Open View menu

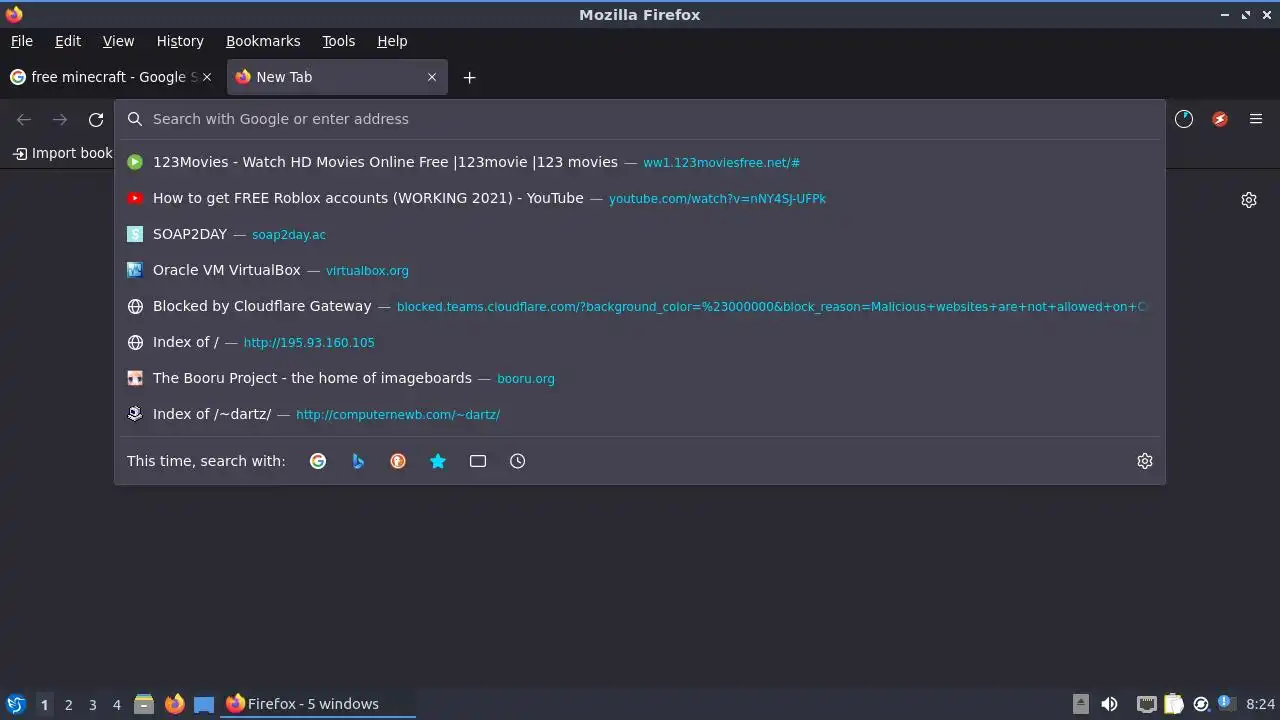coord(118,41)
